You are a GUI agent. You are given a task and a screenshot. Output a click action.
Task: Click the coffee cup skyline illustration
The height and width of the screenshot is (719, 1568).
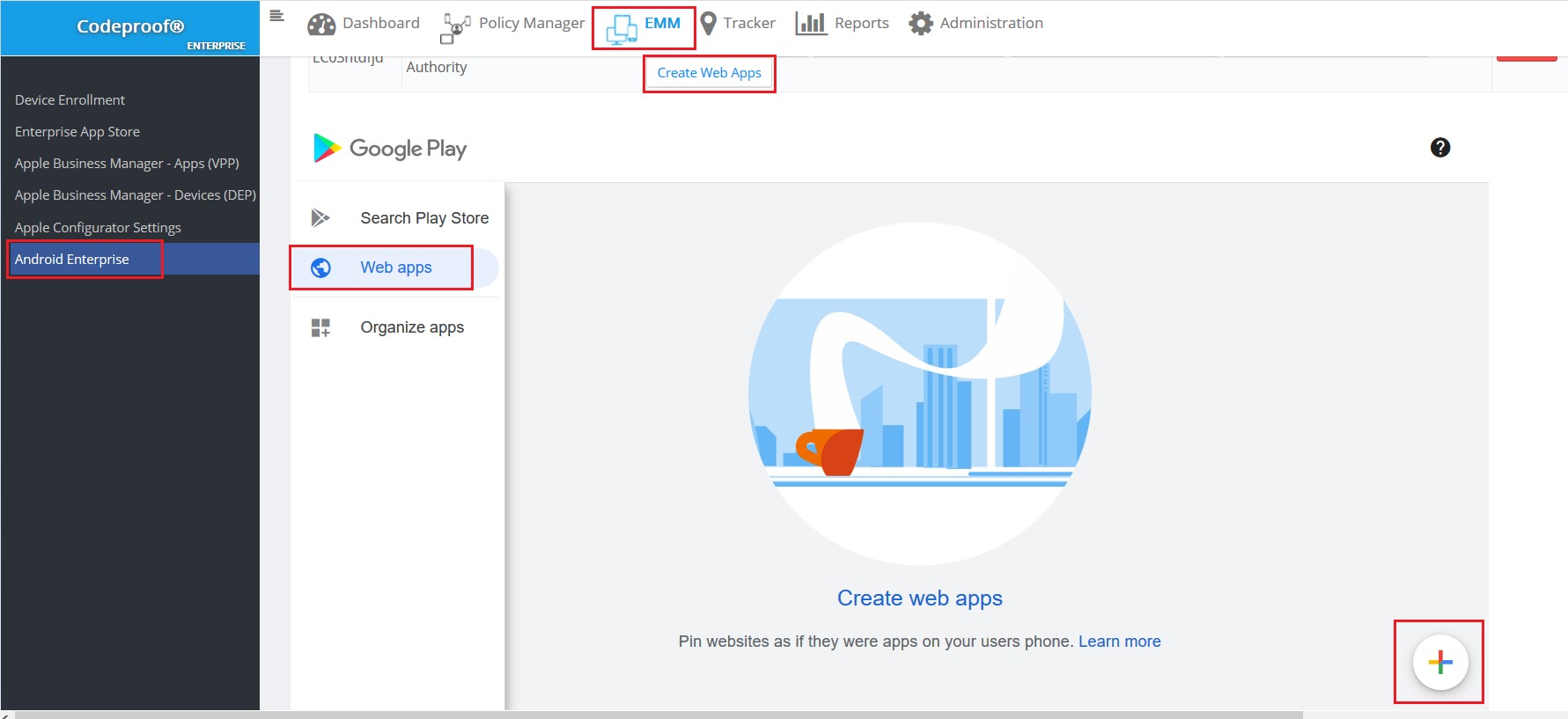[x=920, y=393]
